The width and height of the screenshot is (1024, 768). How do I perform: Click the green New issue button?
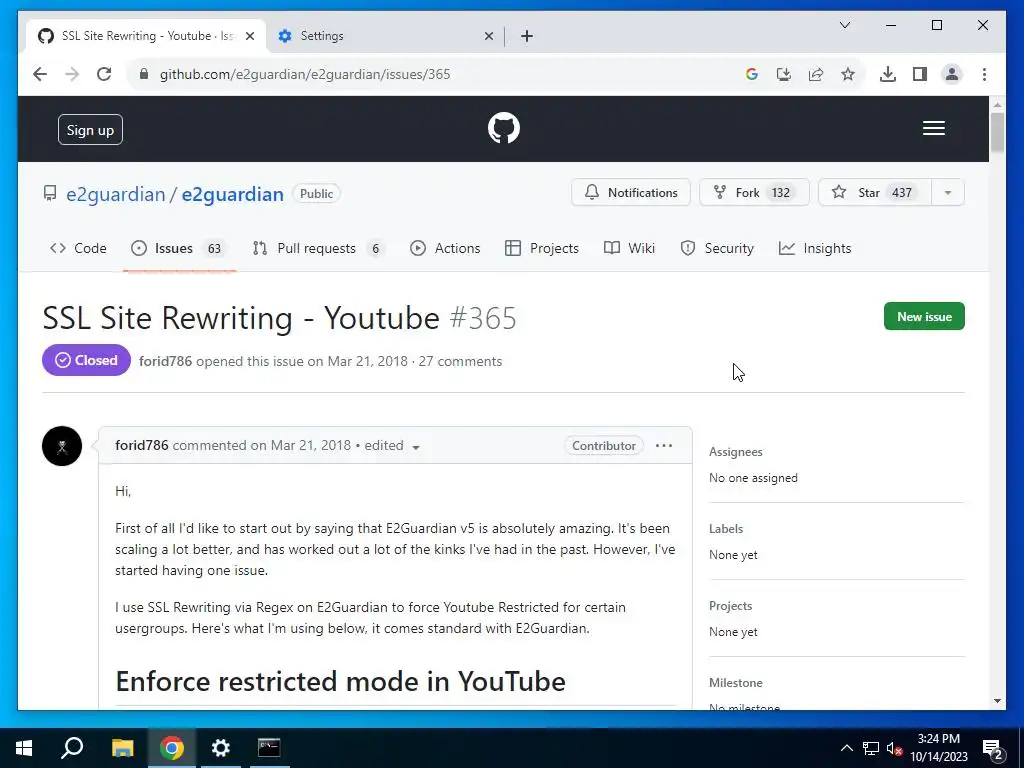(x=924, y=317)
